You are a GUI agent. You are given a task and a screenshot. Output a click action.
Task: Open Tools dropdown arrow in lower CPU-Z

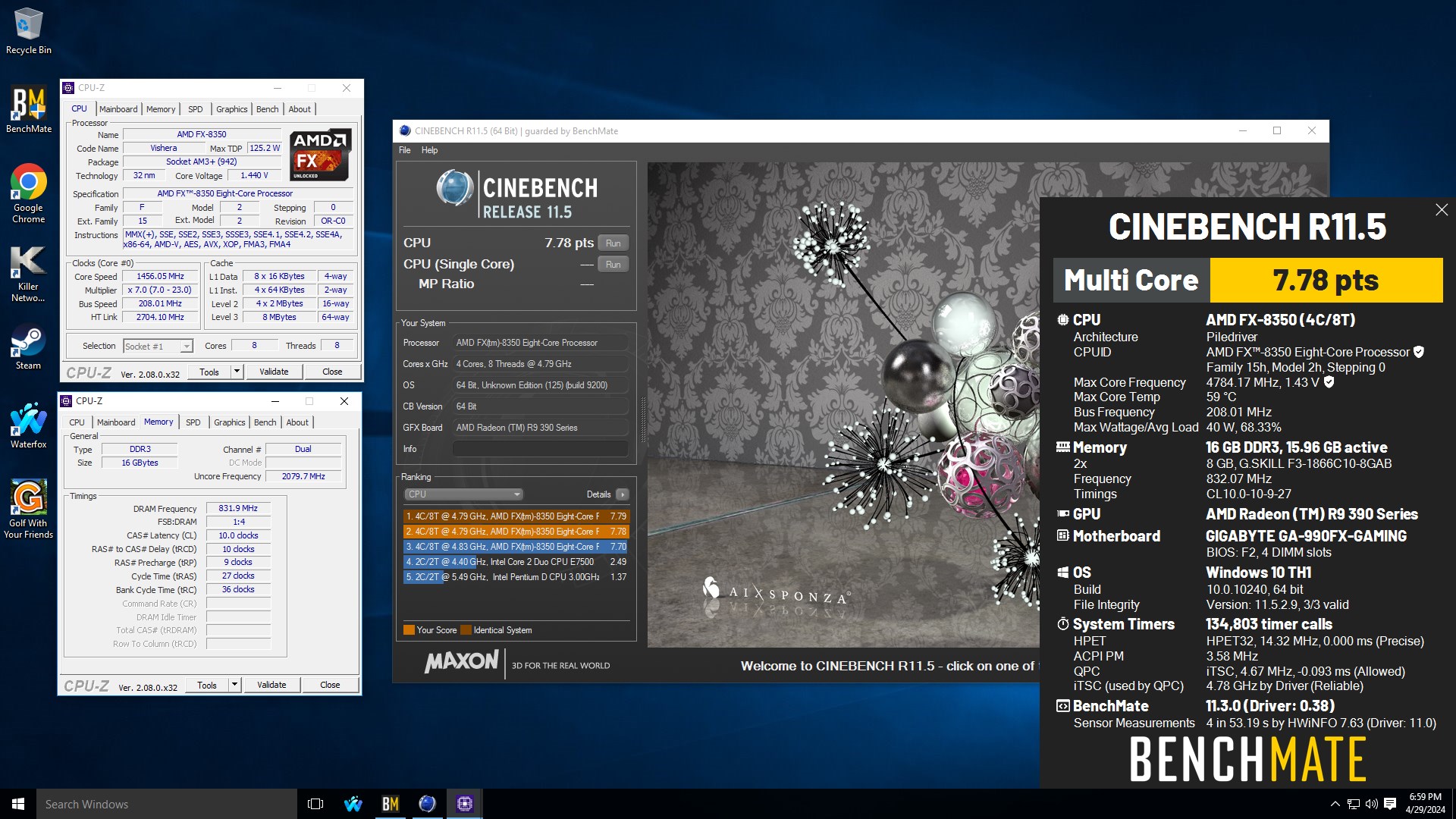(x=234, y=685)
